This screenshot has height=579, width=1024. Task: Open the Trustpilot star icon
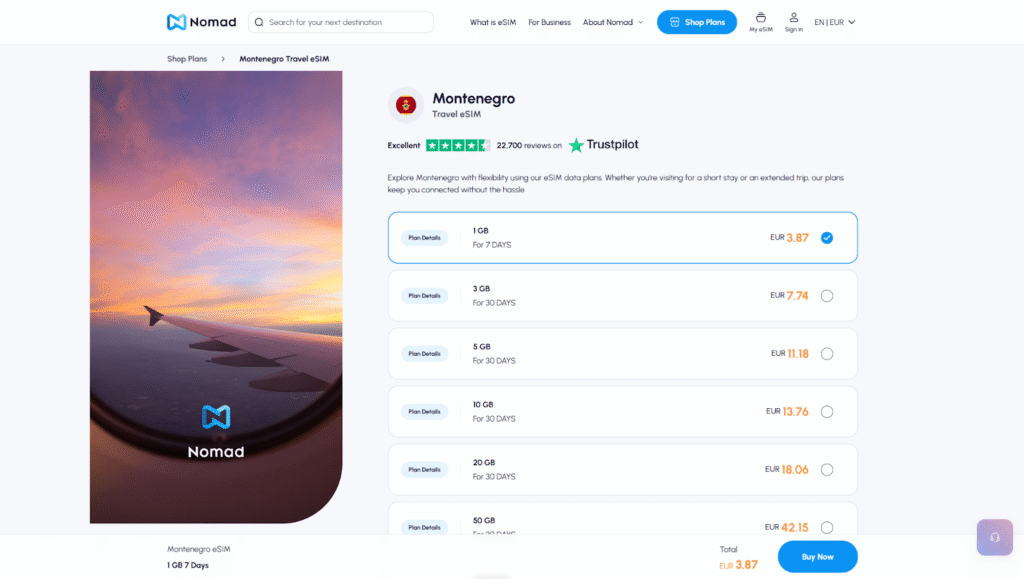(576, 145)
